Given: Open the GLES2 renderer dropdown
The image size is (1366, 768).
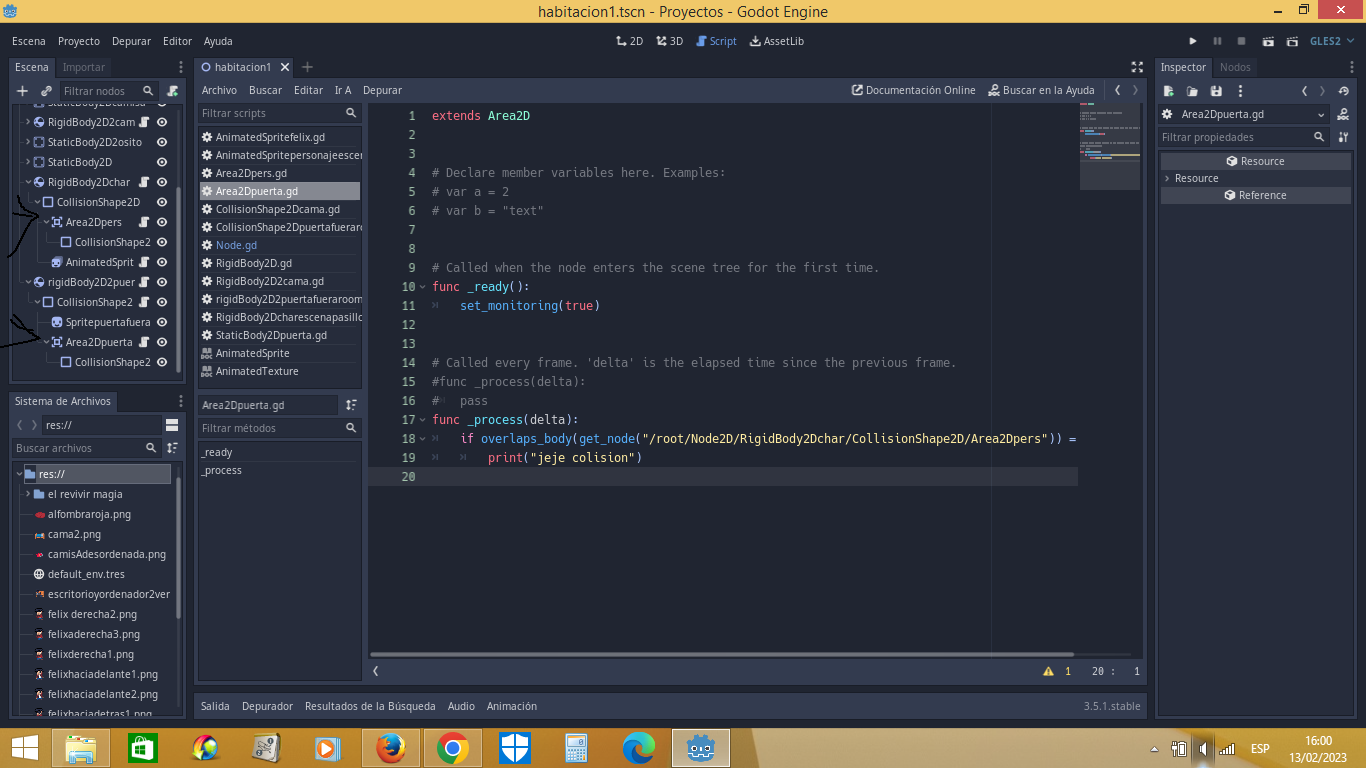Looking at the screenshot, I should tap(1332, 41).
